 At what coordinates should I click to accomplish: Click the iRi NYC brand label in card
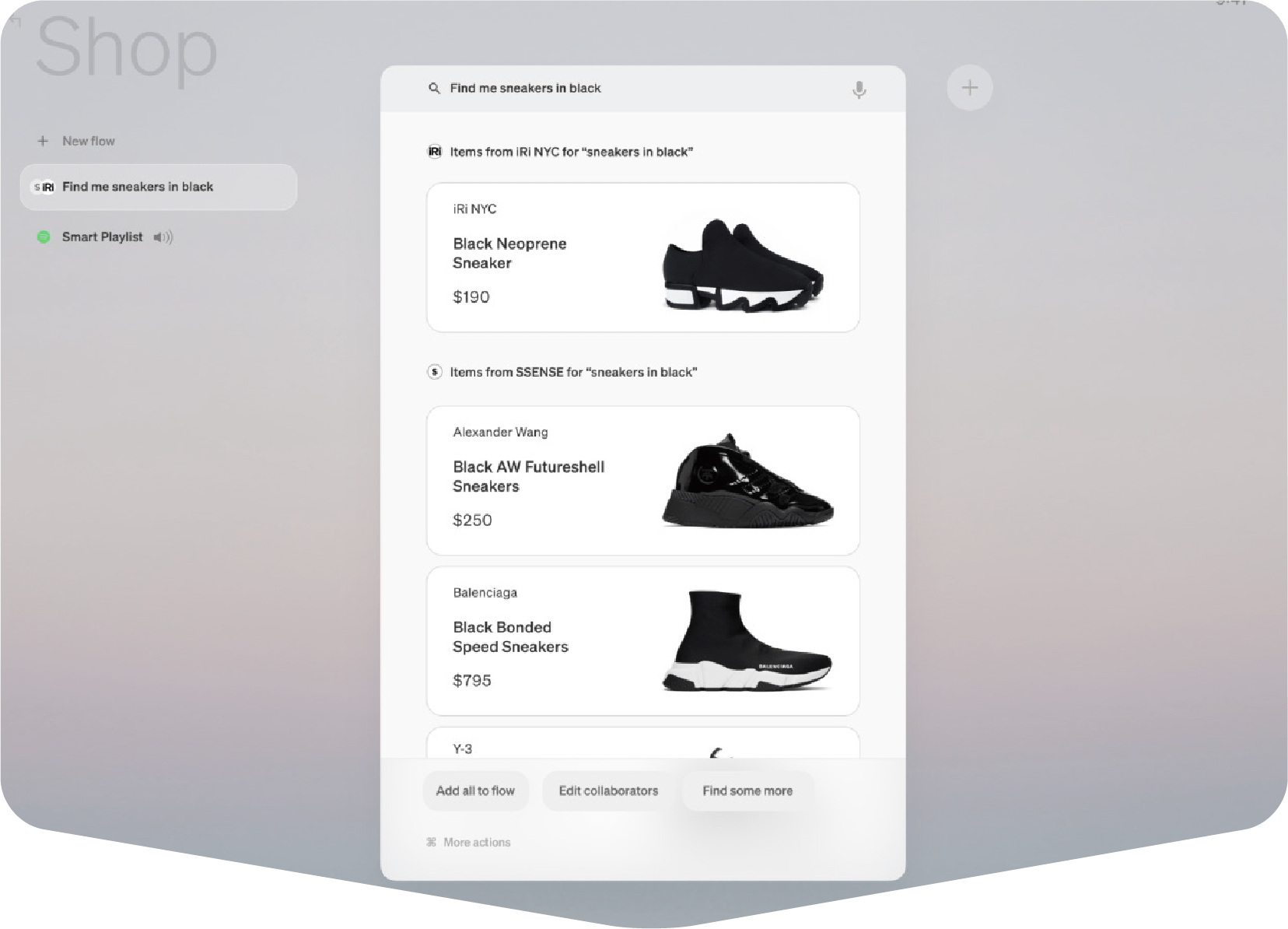tap(474, 209)
